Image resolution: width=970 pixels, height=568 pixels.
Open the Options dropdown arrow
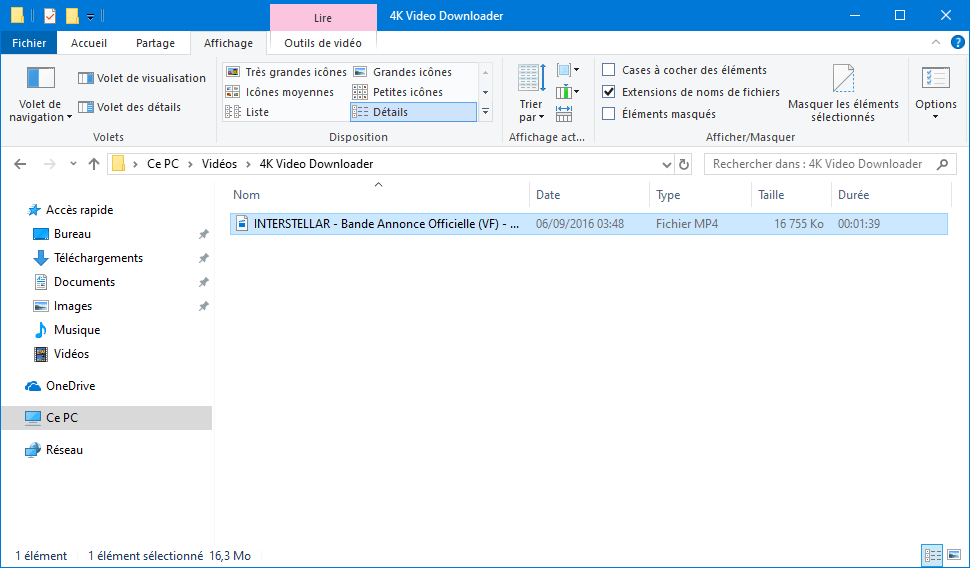[936, 117]
